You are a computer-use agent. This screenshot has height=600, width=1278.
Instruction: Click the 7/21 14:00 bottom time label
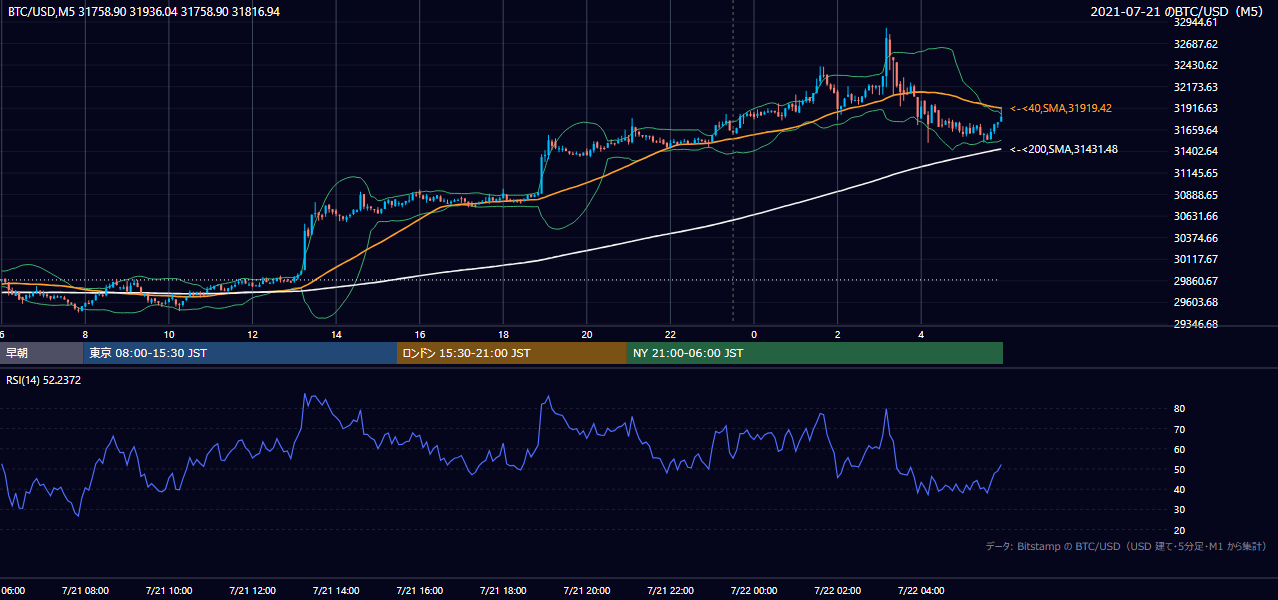336,591
